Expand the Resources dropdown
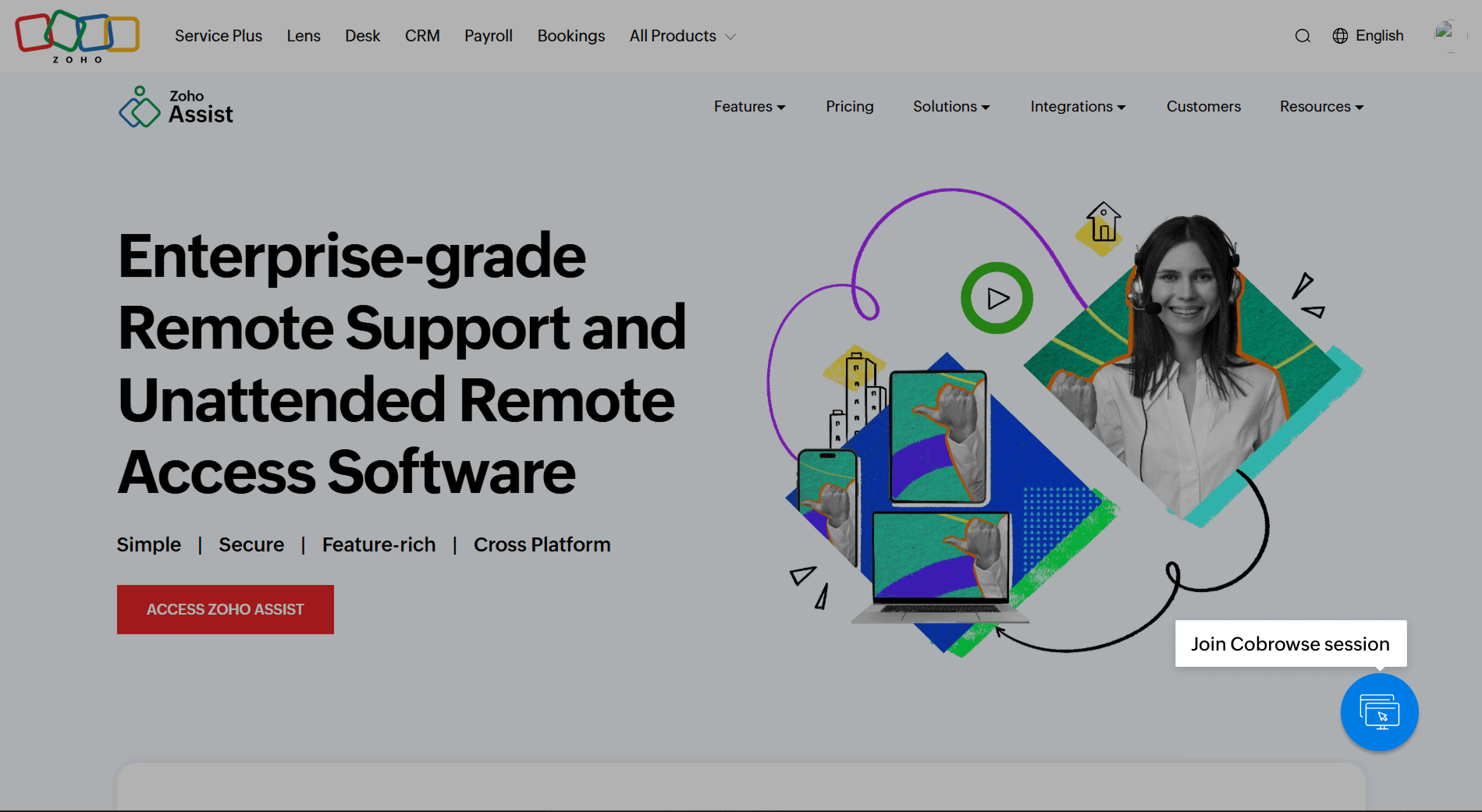The width and height of the screenshot is (1482, 812). (x=1321, y=107)
